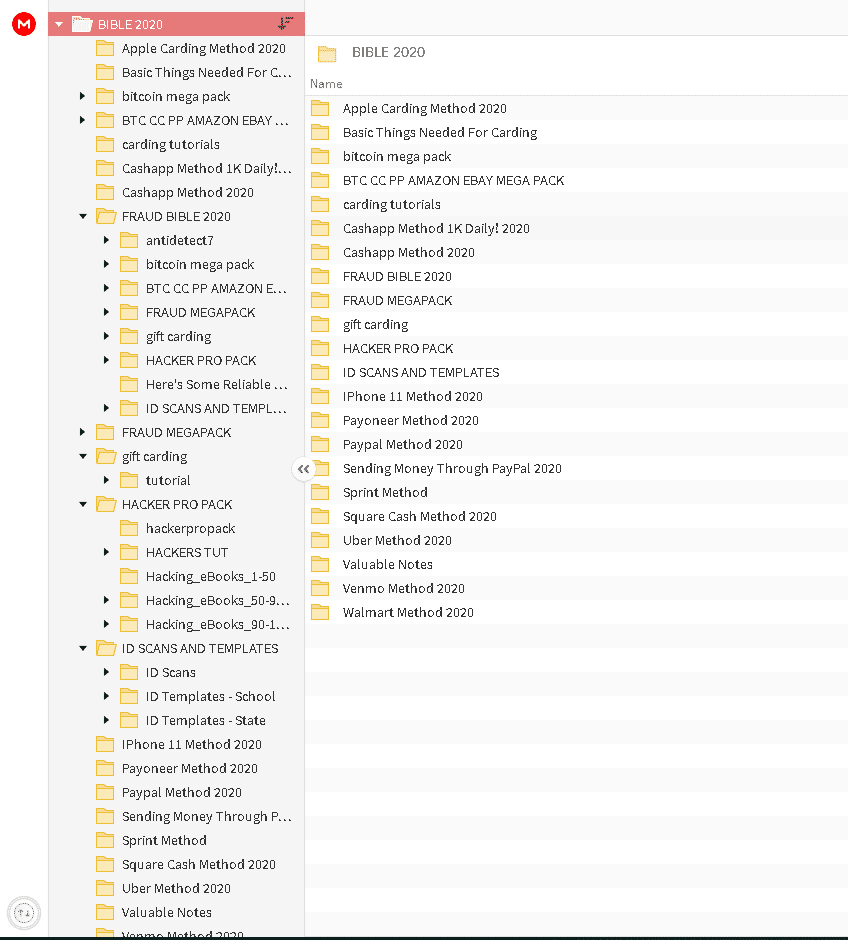Screen dimensions: 848x940
Task: Expand the ID Scans subfolder
Action: [106, 671]
